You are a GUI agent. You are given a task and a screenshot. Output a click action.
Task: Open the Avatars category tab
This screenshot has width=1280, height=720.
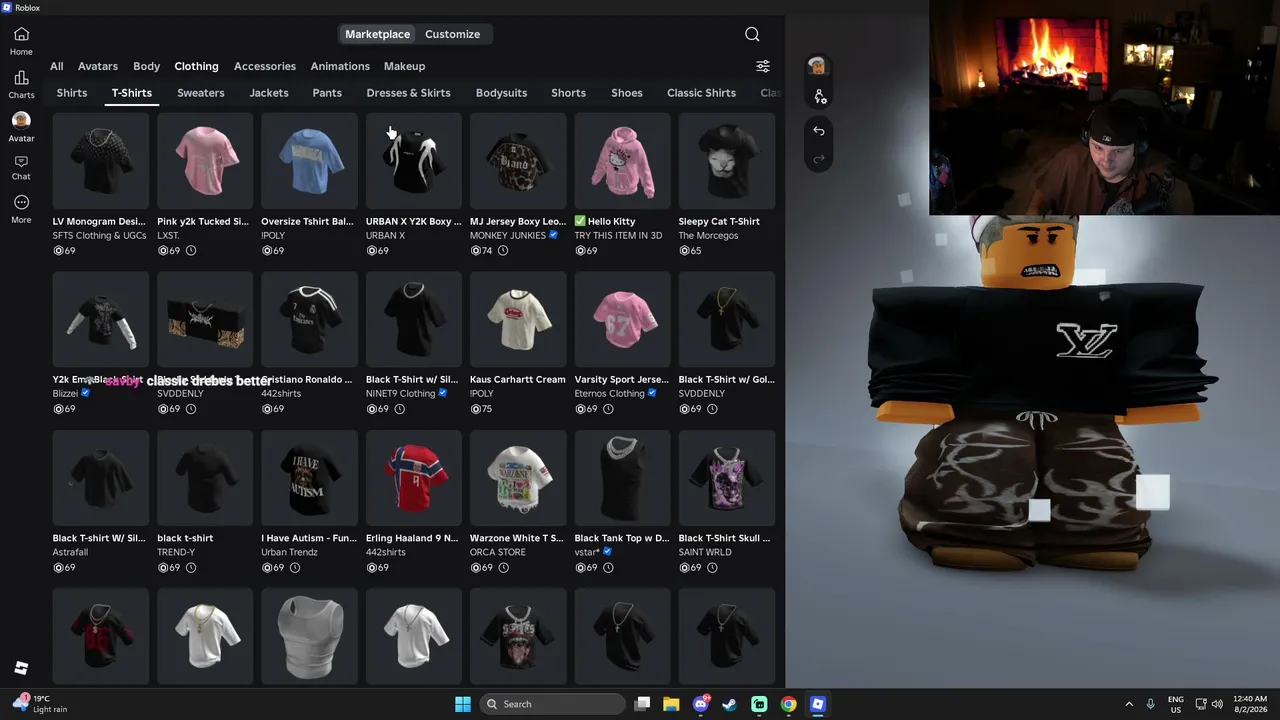pos(98,66)
